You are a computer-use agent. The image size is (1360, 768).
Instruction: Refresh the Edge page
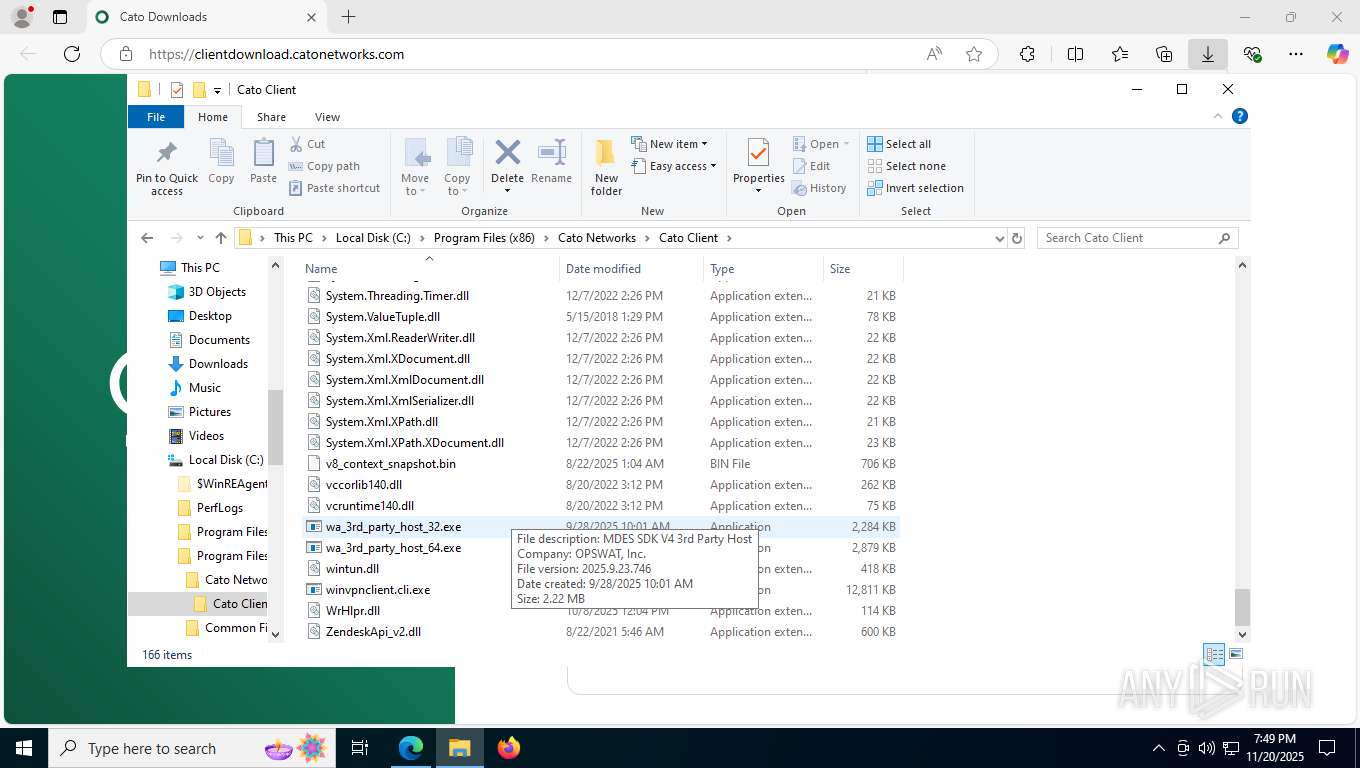tap(72, 54)
